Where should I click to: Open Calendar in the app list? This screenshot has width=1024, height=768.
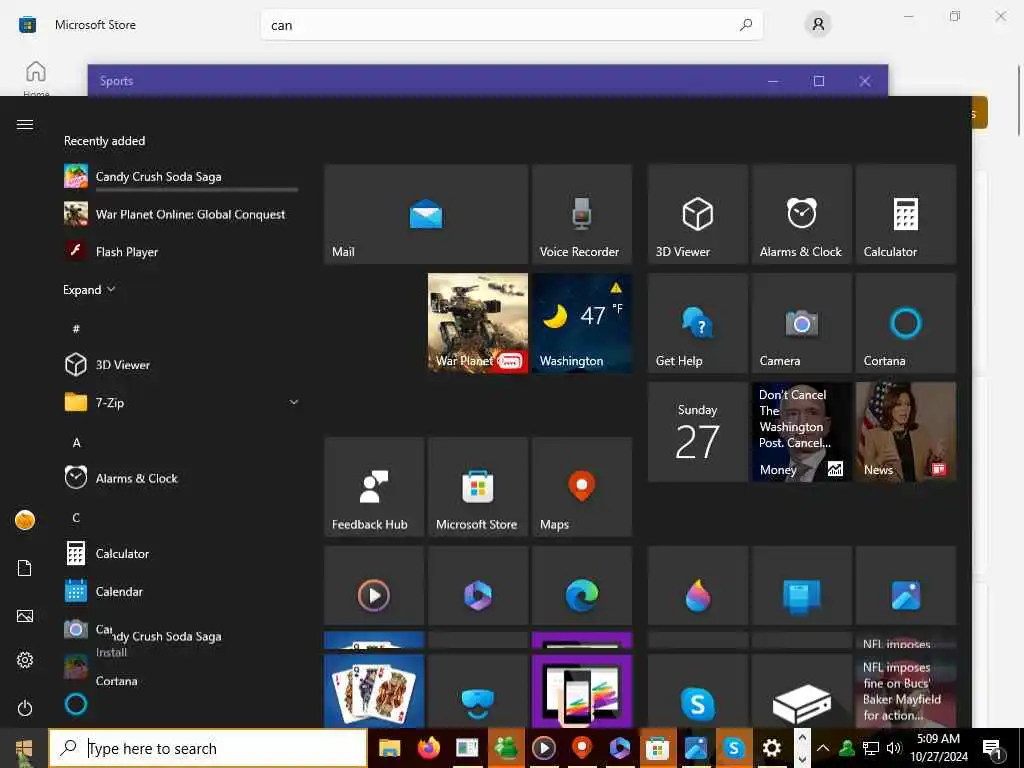coord(180,591)
